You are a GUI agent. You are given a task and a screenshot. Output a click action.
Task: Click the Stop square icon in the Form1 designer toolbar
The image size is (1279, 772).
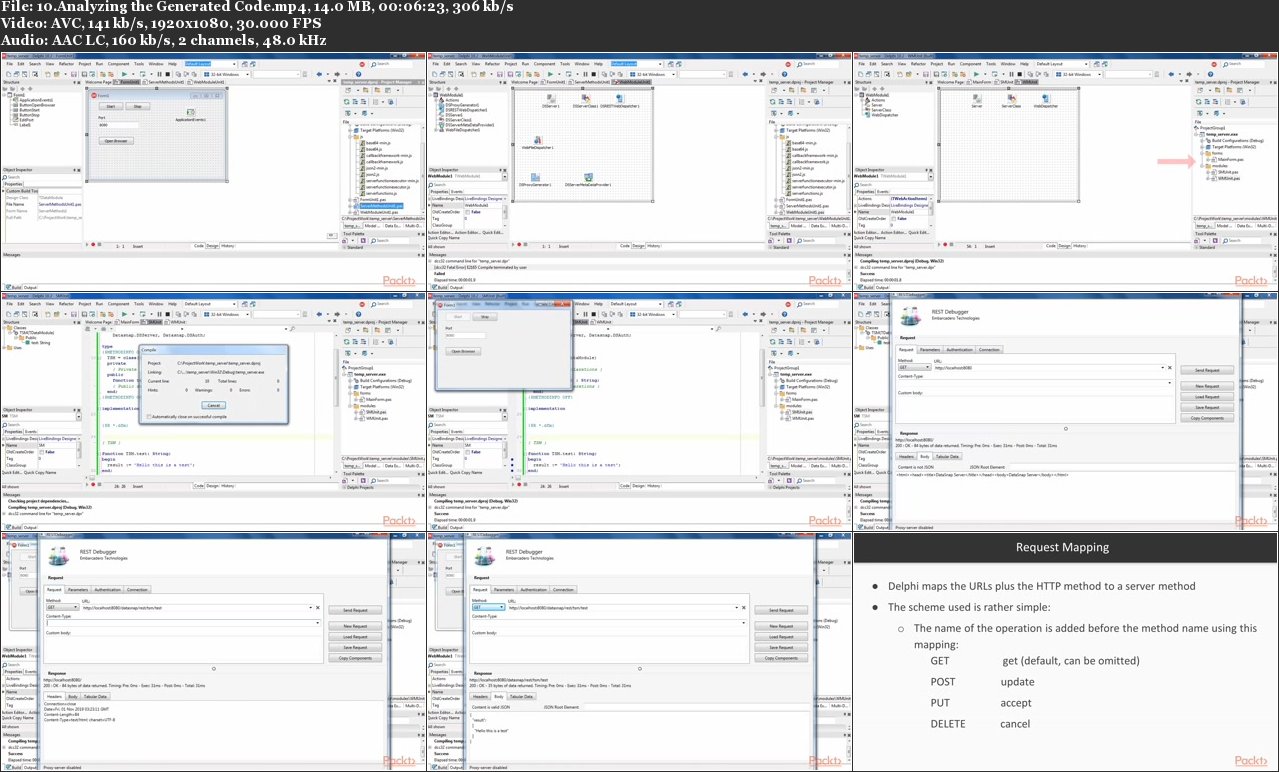(x=168, y=74)
